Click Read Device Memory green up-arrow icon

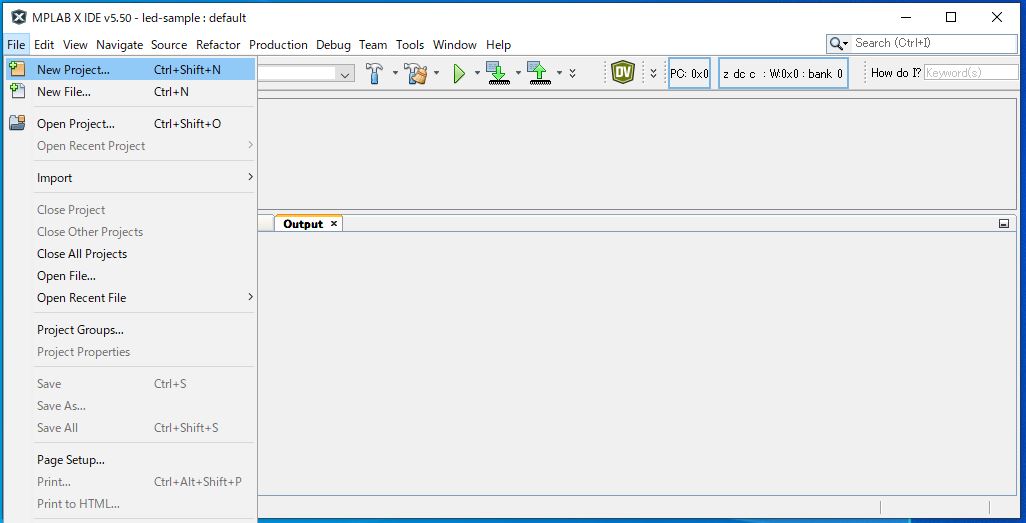pyautogui.click(x=539, y=73)
